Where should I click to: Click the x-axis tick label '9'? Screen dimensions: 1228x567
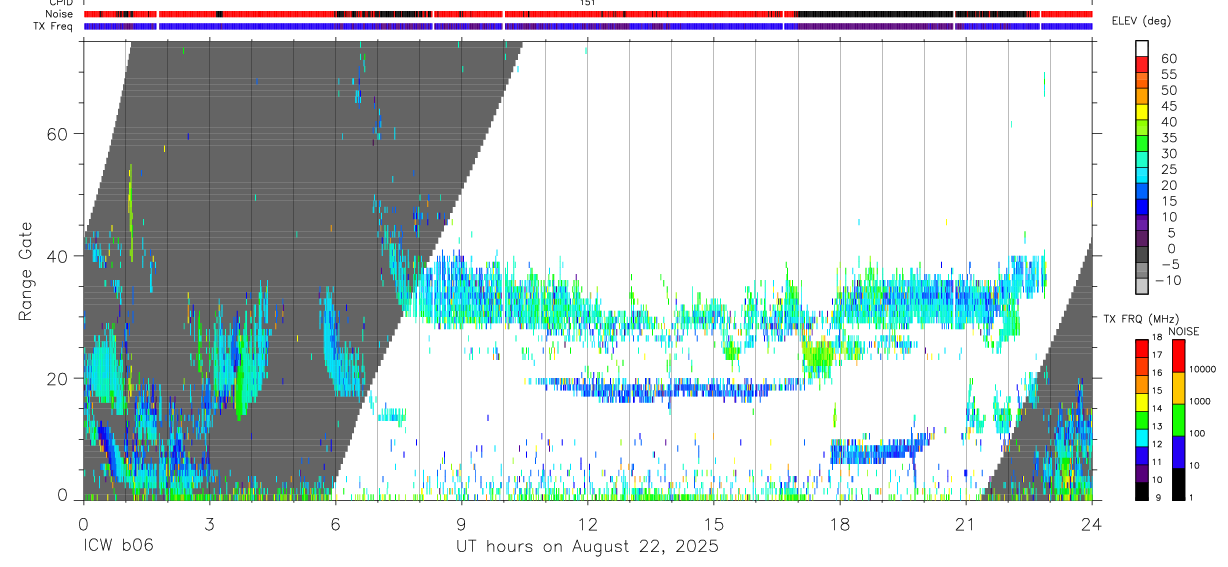click(x=461, y=523)
